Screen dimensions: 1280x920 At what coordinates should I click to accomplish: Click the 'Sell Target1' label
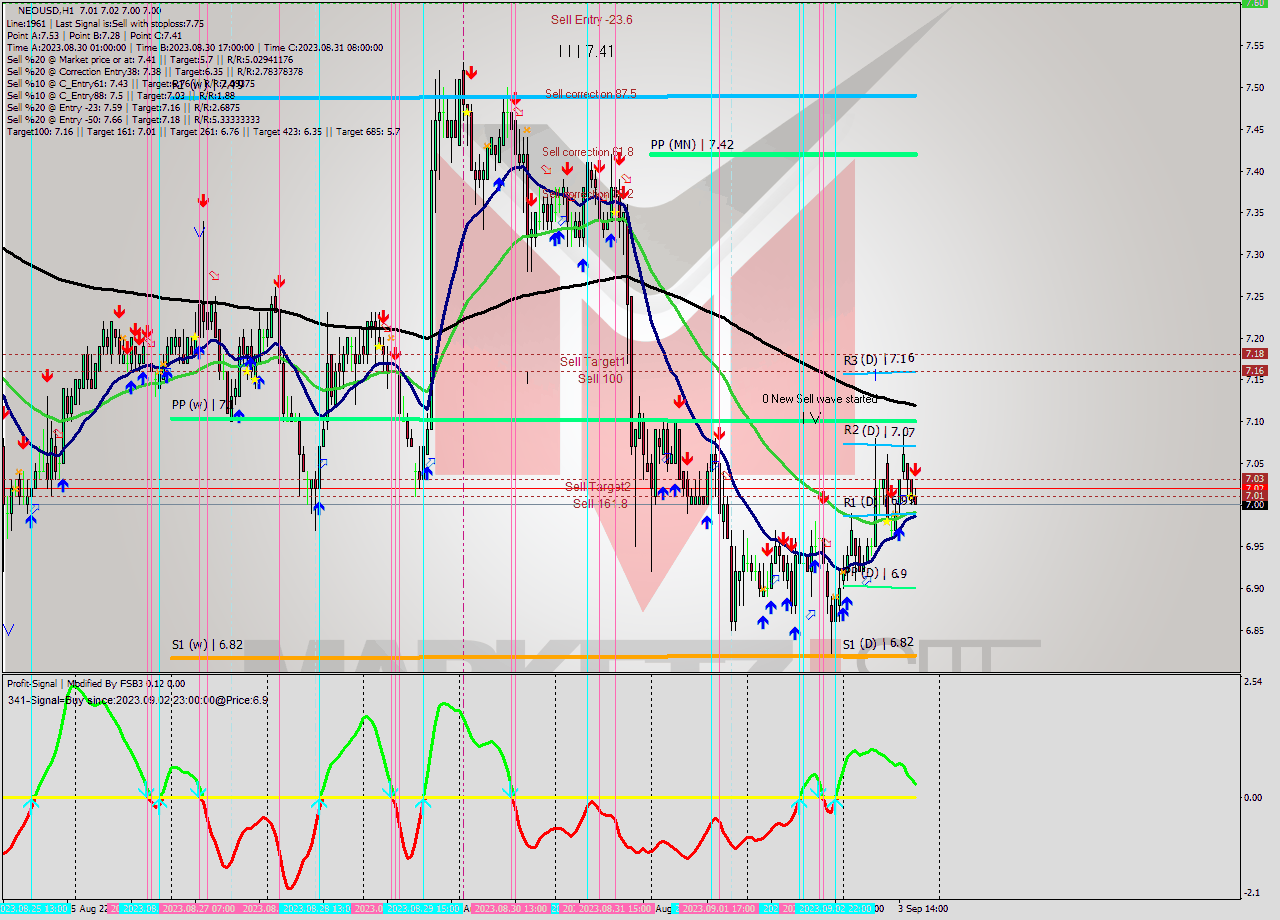tap(592, 362)
